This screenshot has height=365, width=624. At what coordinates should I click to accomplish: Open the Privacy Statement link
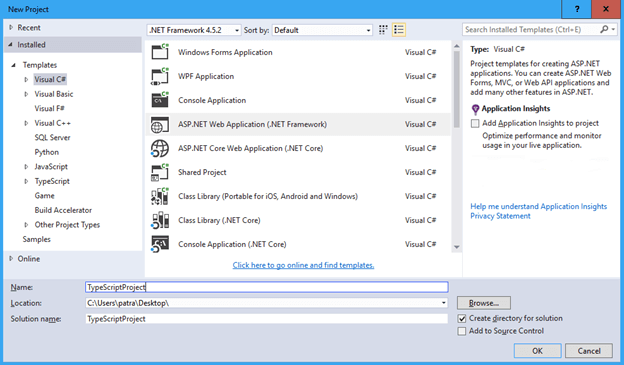click(500, 216)
